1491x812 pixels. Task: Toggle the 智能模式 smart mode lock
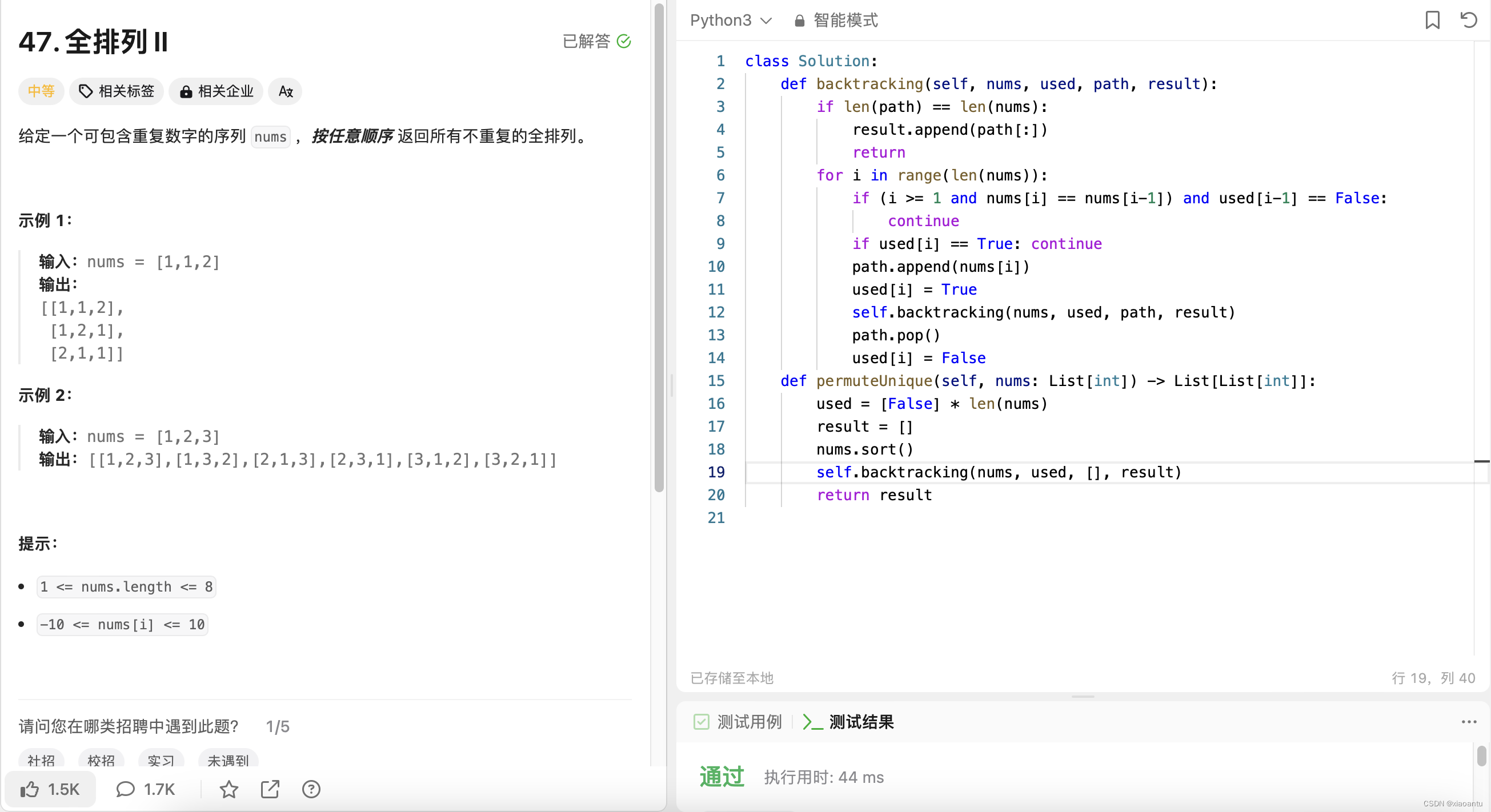[x=836, y=20]
